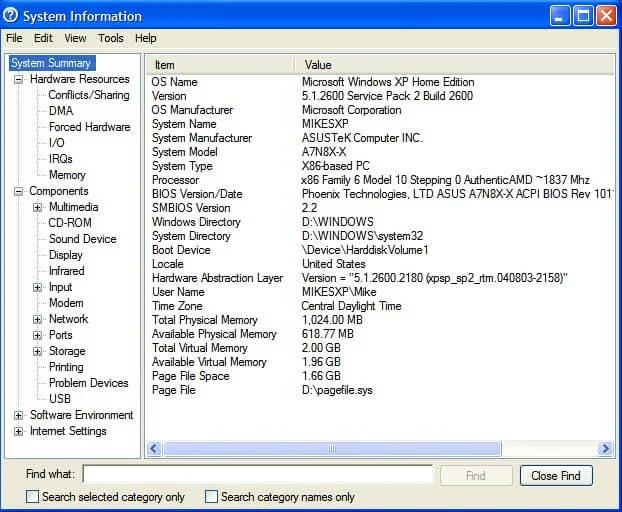
Task: Select the Windows Directory row
Action: click(x=380, y=222)
